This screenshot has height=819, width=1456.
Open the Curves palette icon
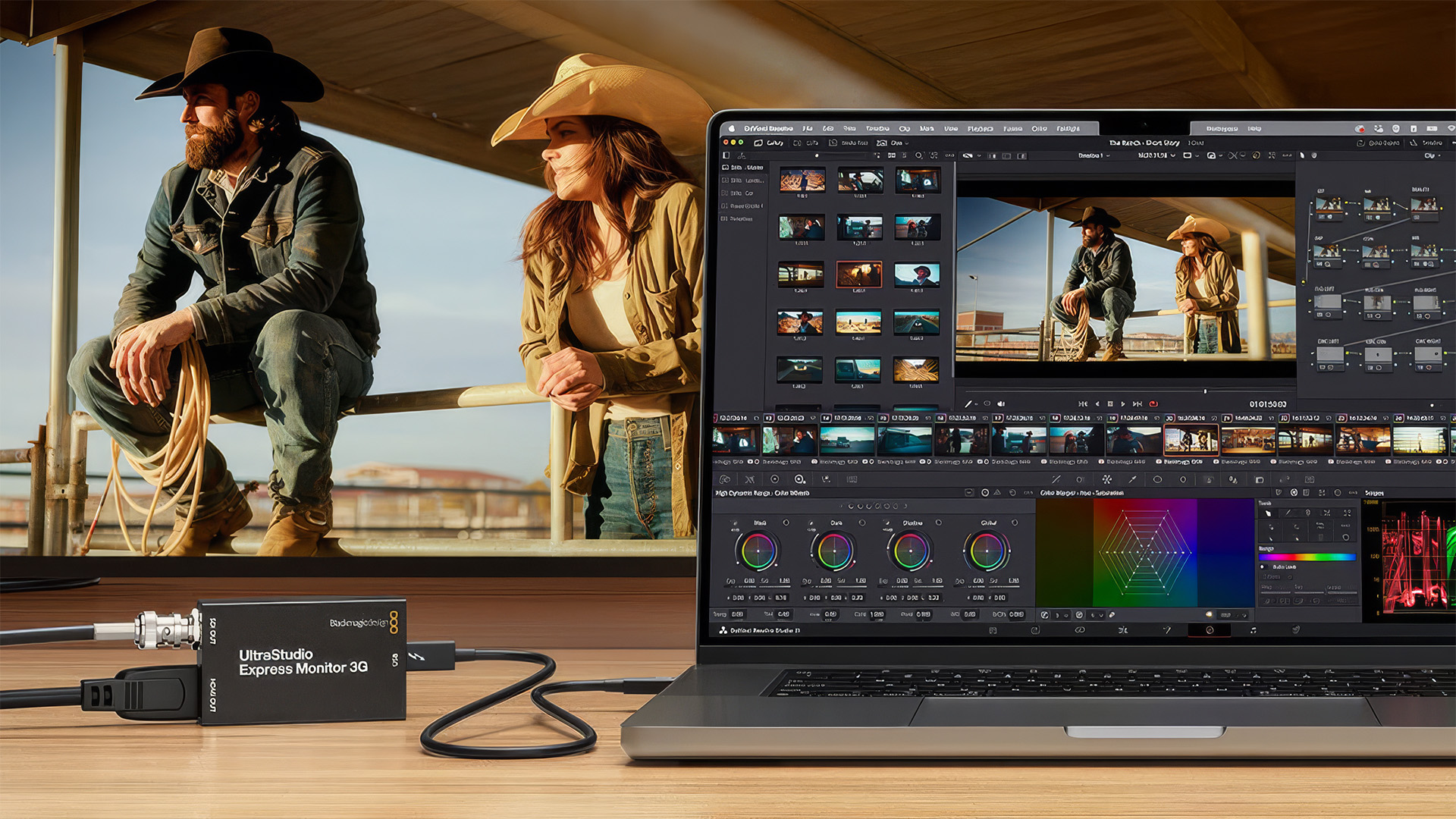(x=1056, y=479)
